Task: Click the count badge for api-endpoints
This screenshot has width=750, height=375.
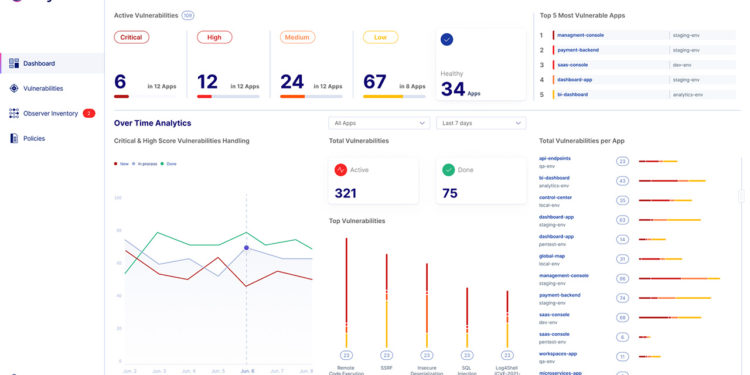Action: click(622, 162)
